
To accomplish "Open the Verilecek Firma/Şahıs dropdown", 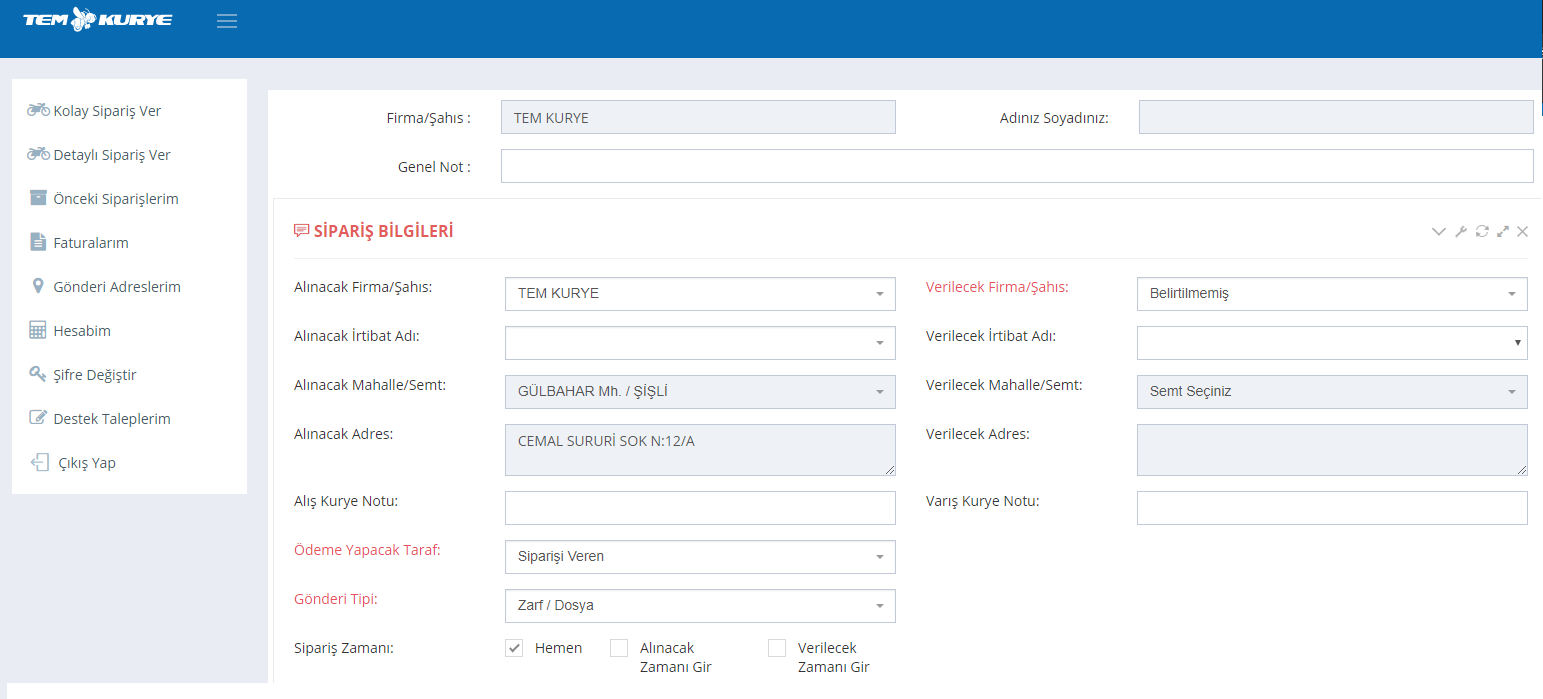I will 1332,294.
